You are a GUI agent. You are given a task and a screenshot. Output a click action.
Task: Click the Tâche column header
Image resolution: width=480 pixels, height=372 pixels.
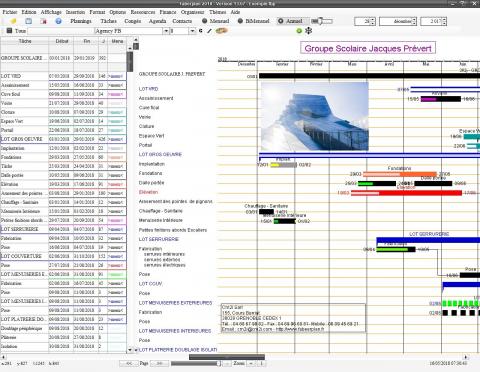point(25,41)
